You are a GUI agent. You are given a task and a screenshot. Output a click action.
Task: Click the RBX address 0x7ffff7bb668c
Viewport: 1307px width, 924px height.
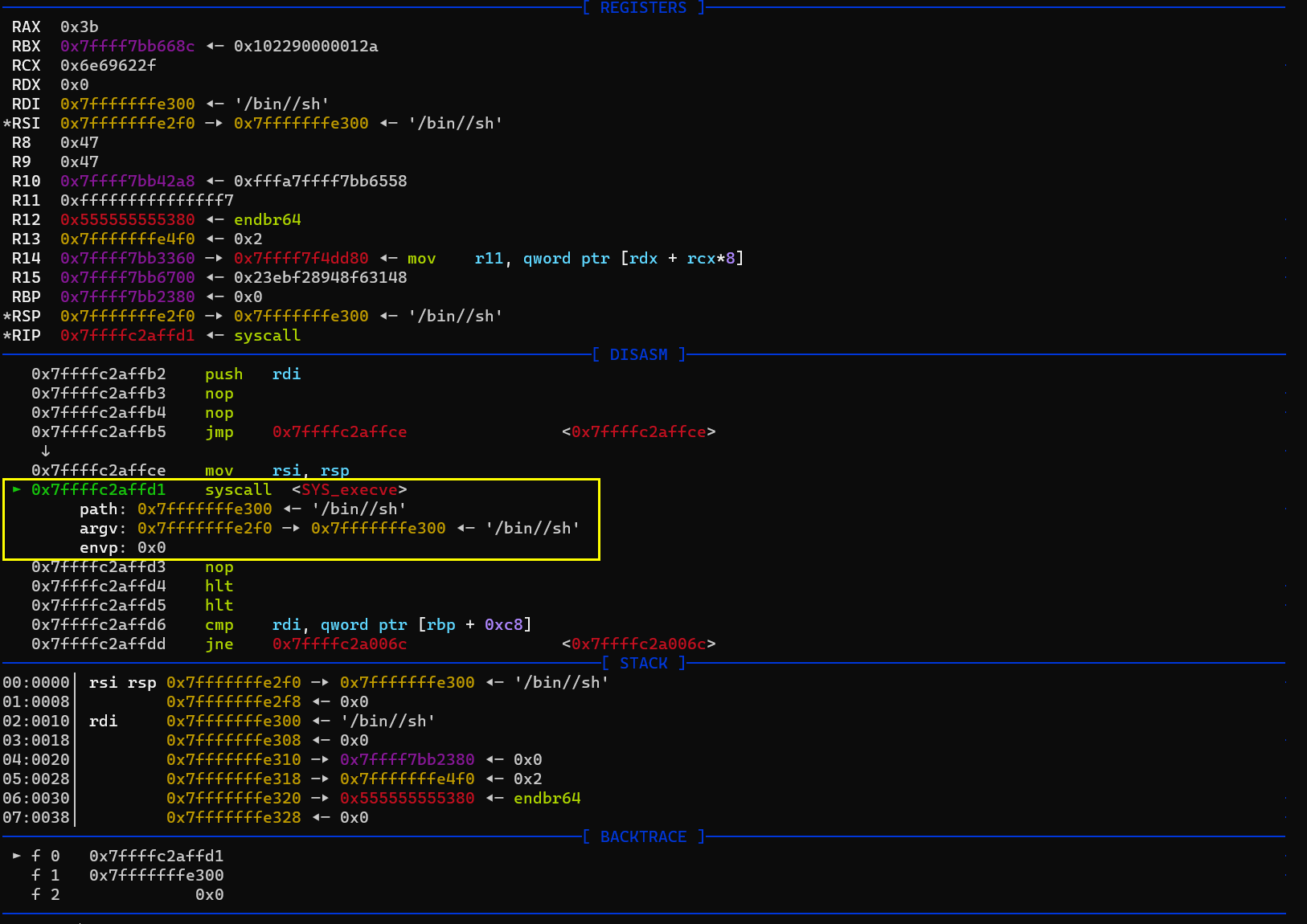pos(127,46)
